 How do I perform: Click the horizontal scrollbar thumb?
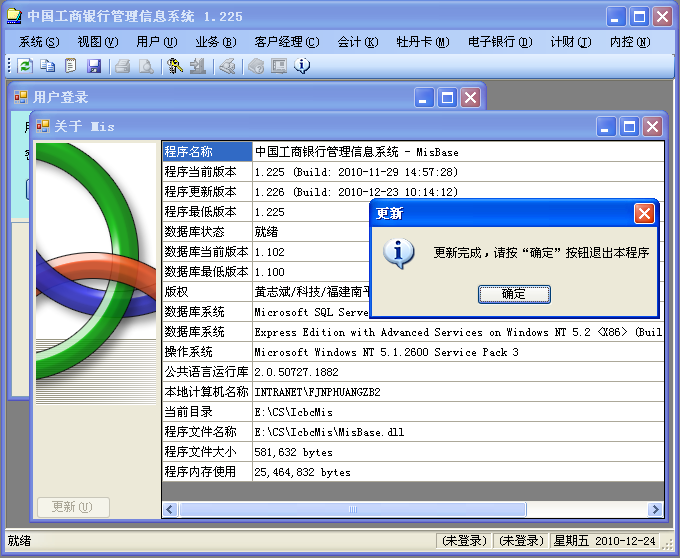click(x=352, y=509)
